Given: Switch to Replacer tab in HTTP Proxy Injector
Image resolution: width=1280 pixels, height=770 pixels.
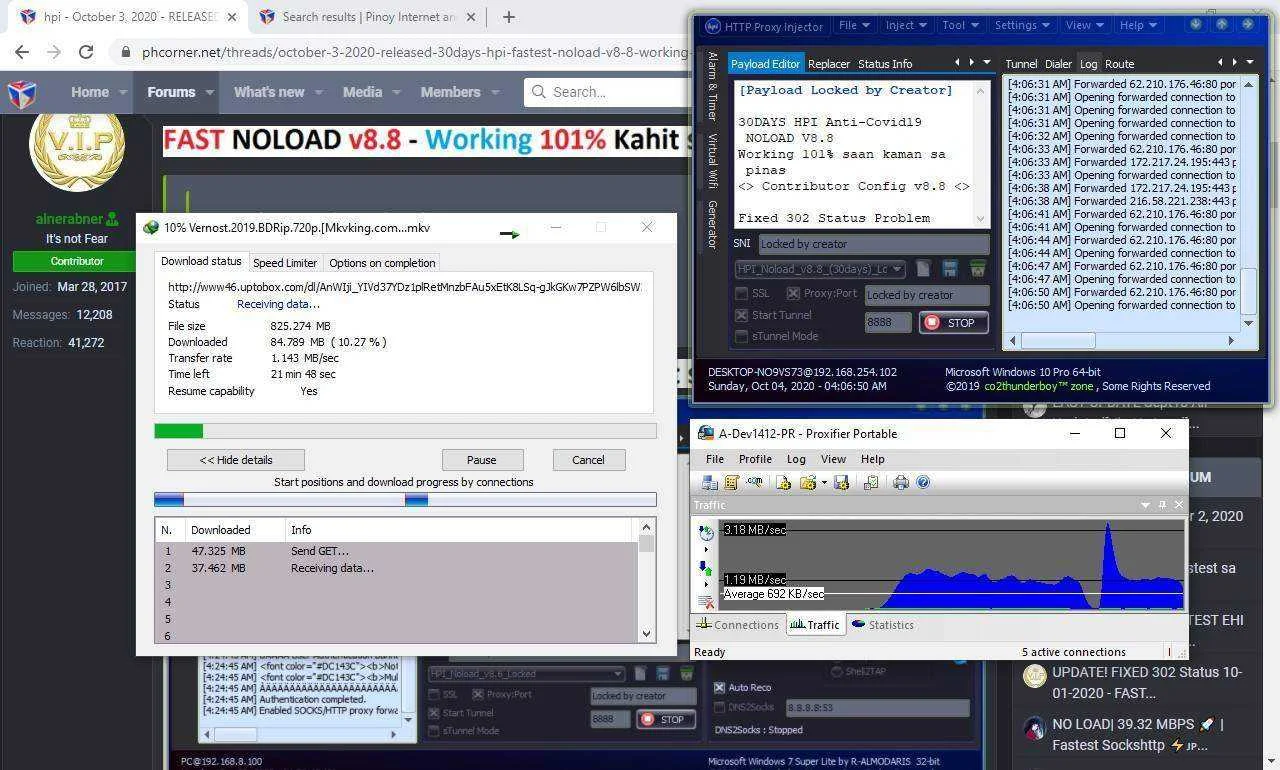Looking at the screenshot, I should pos(829,64).
